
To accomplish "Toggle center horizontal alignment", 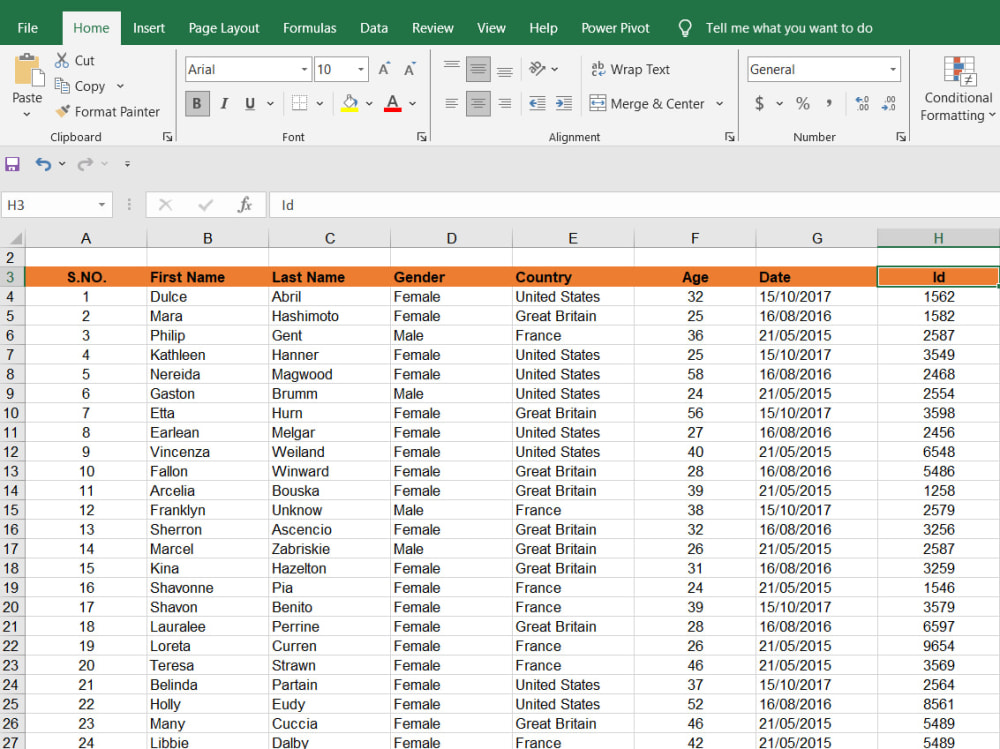I will [478, 103].
